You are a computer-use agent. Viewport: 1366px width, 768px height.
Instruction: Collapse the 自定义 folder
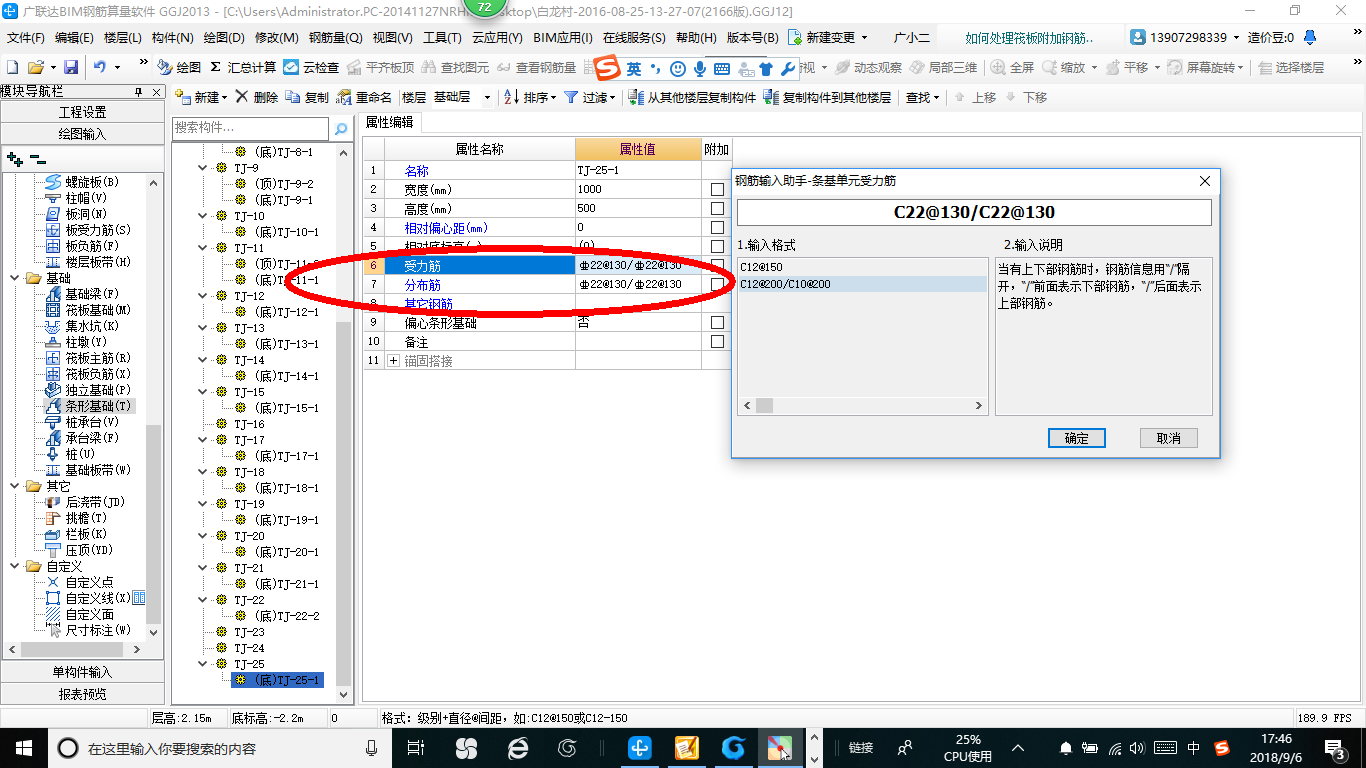tap(14, 566)
